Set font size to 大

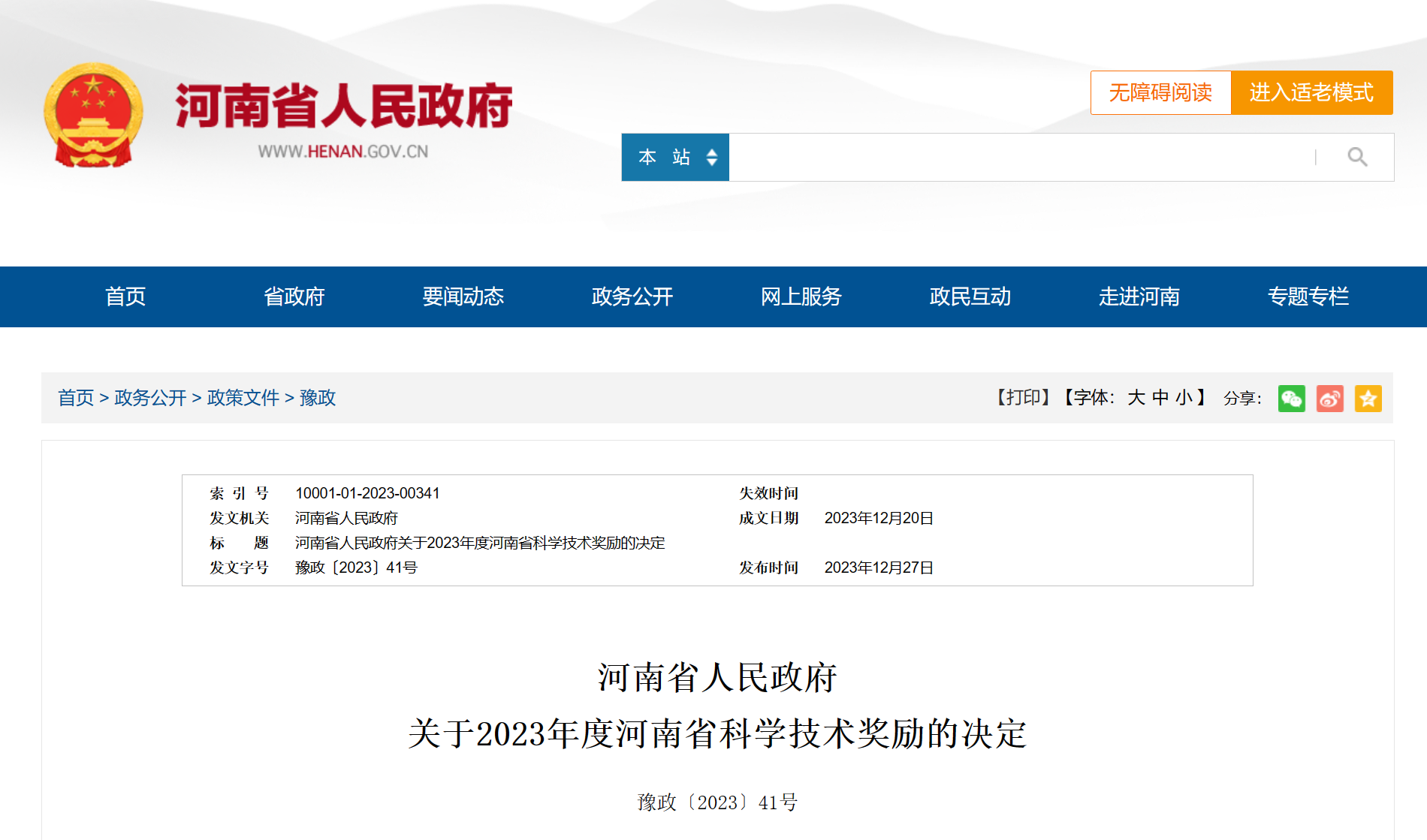(x=1136, y=397)
